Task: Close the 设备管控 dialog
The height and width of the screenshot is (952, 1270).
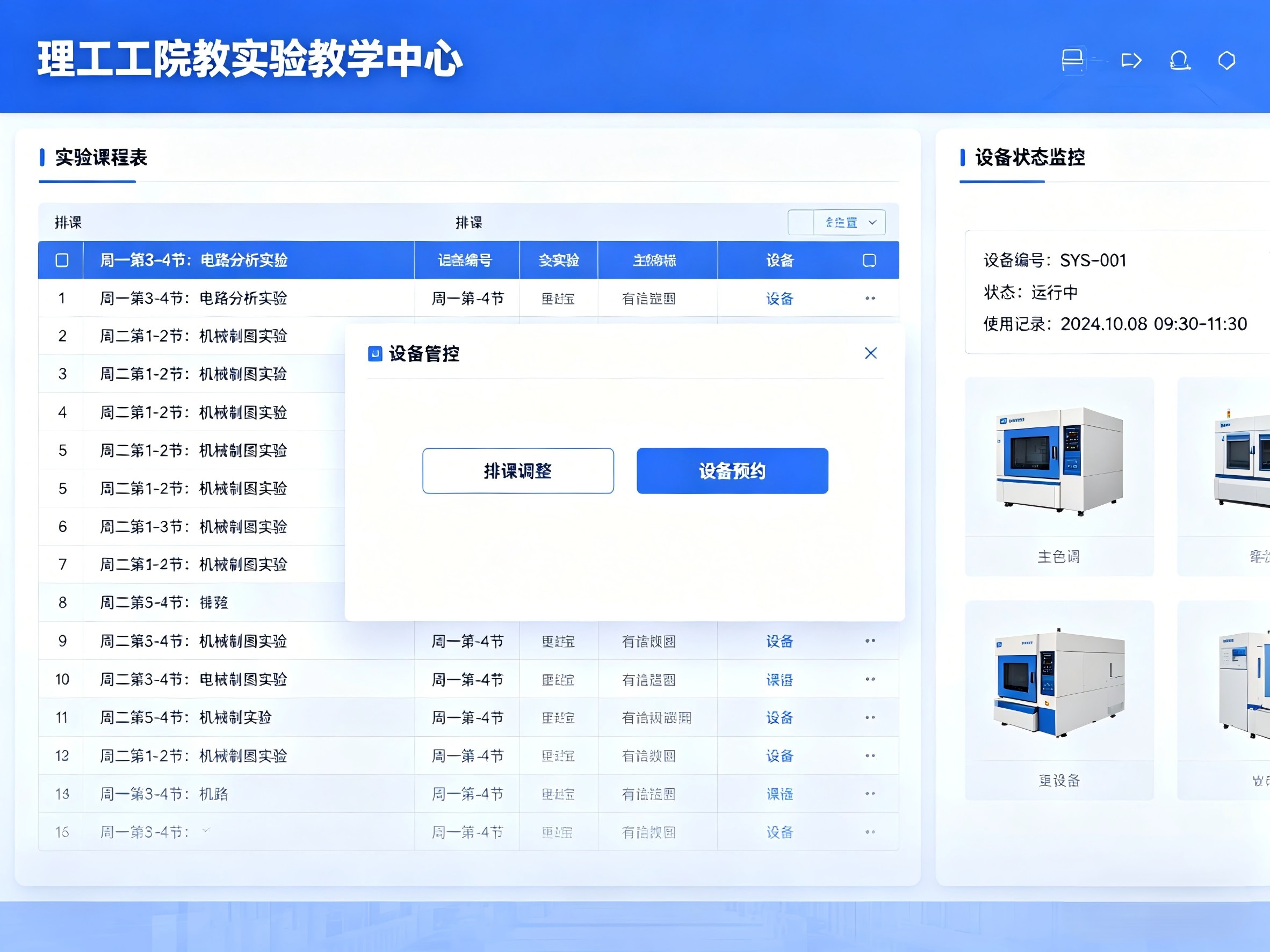Action: [x=870, y=353]
